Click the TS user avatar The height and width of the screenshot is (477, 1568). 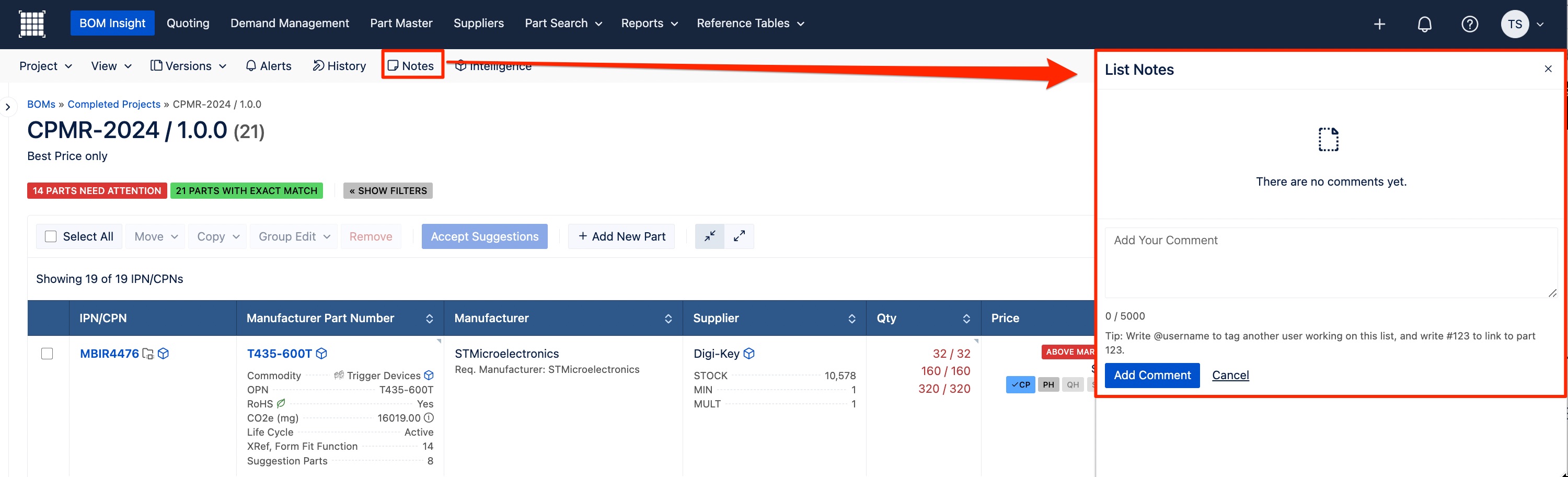[1515, 25]
